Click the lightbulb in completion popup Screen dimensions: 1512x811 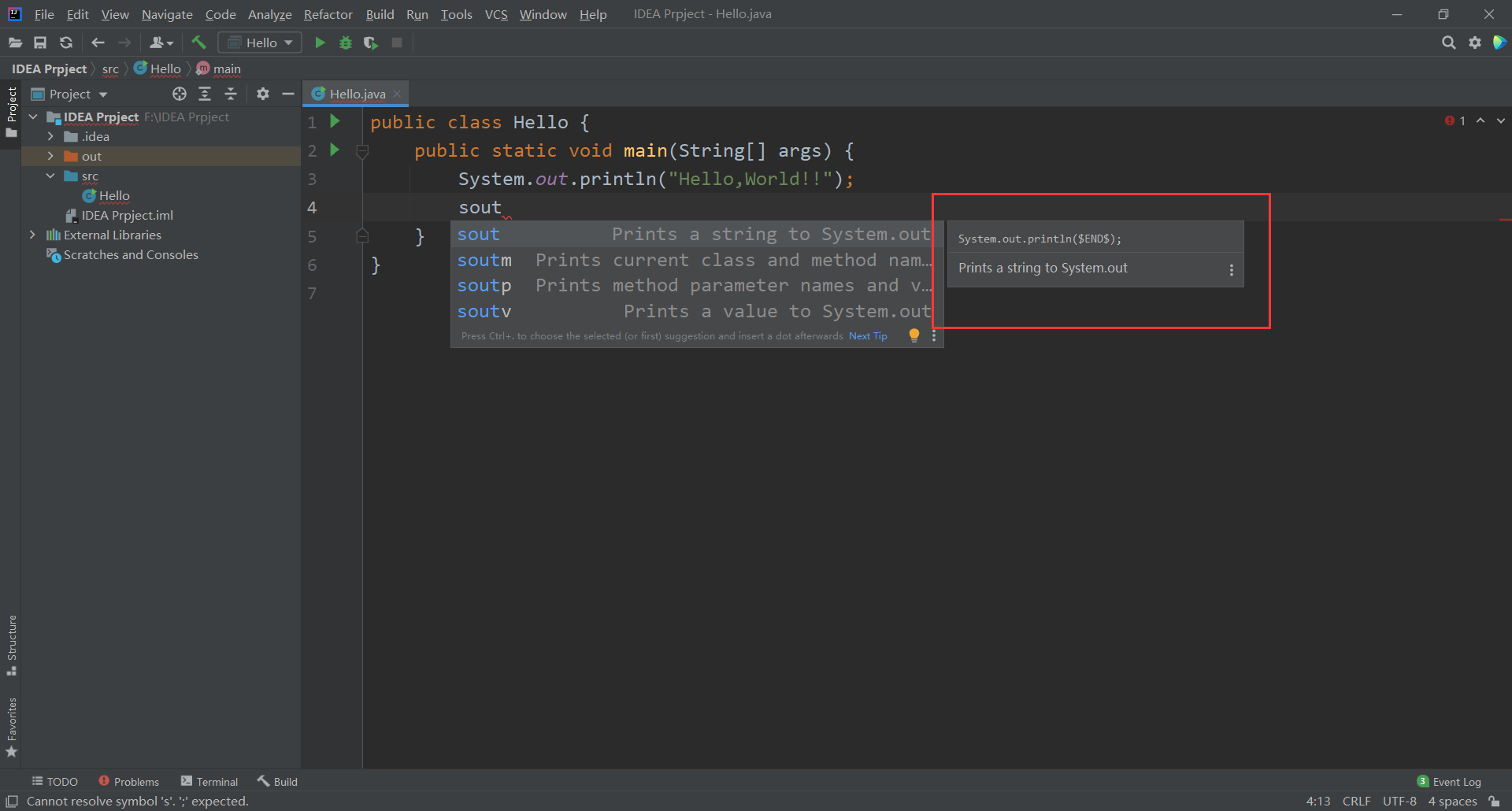tap(914, 335)
